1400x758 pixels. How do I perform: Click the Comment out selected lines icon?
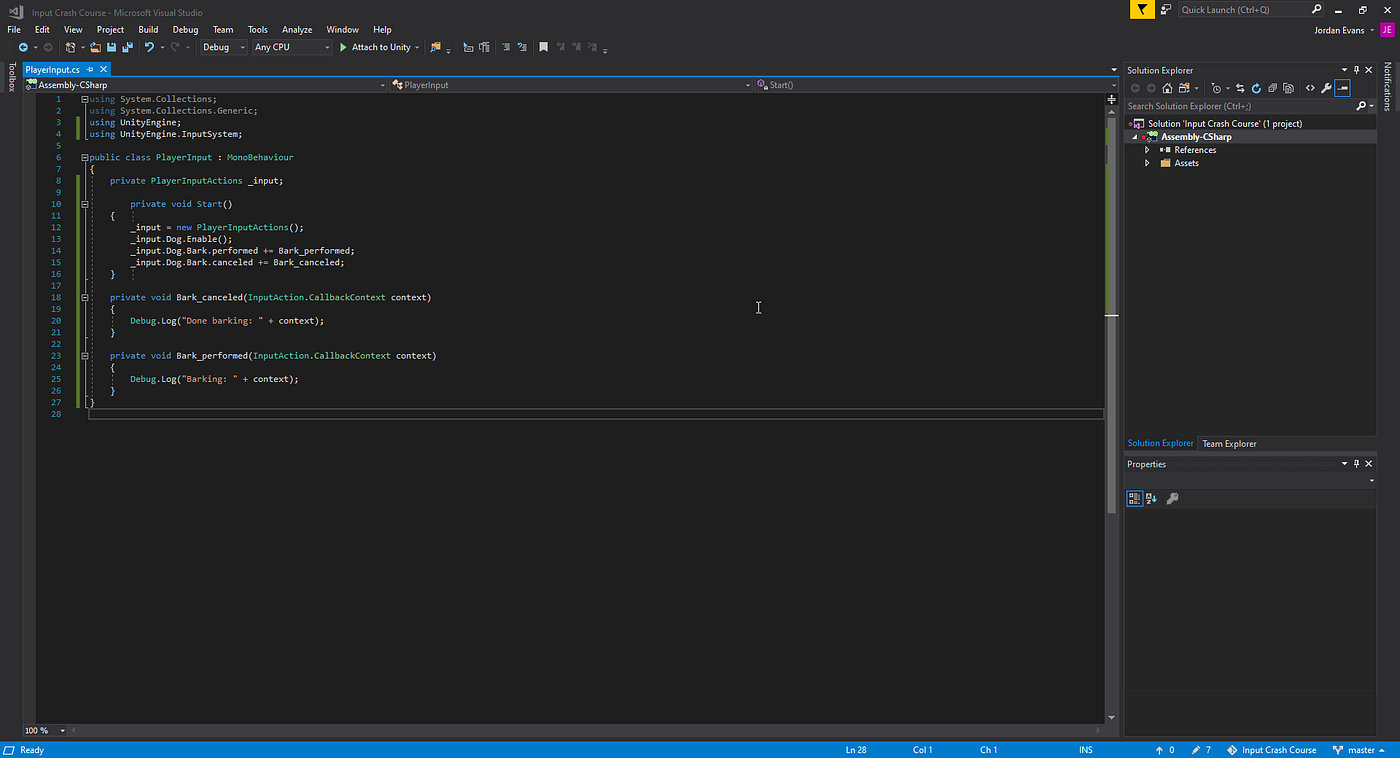[507, 47]
